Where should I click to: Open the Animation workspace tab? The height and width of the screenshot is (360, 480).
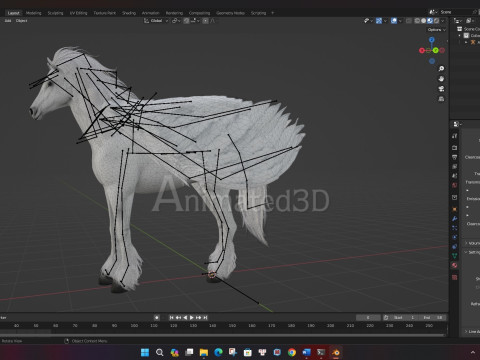coord(150,13)
